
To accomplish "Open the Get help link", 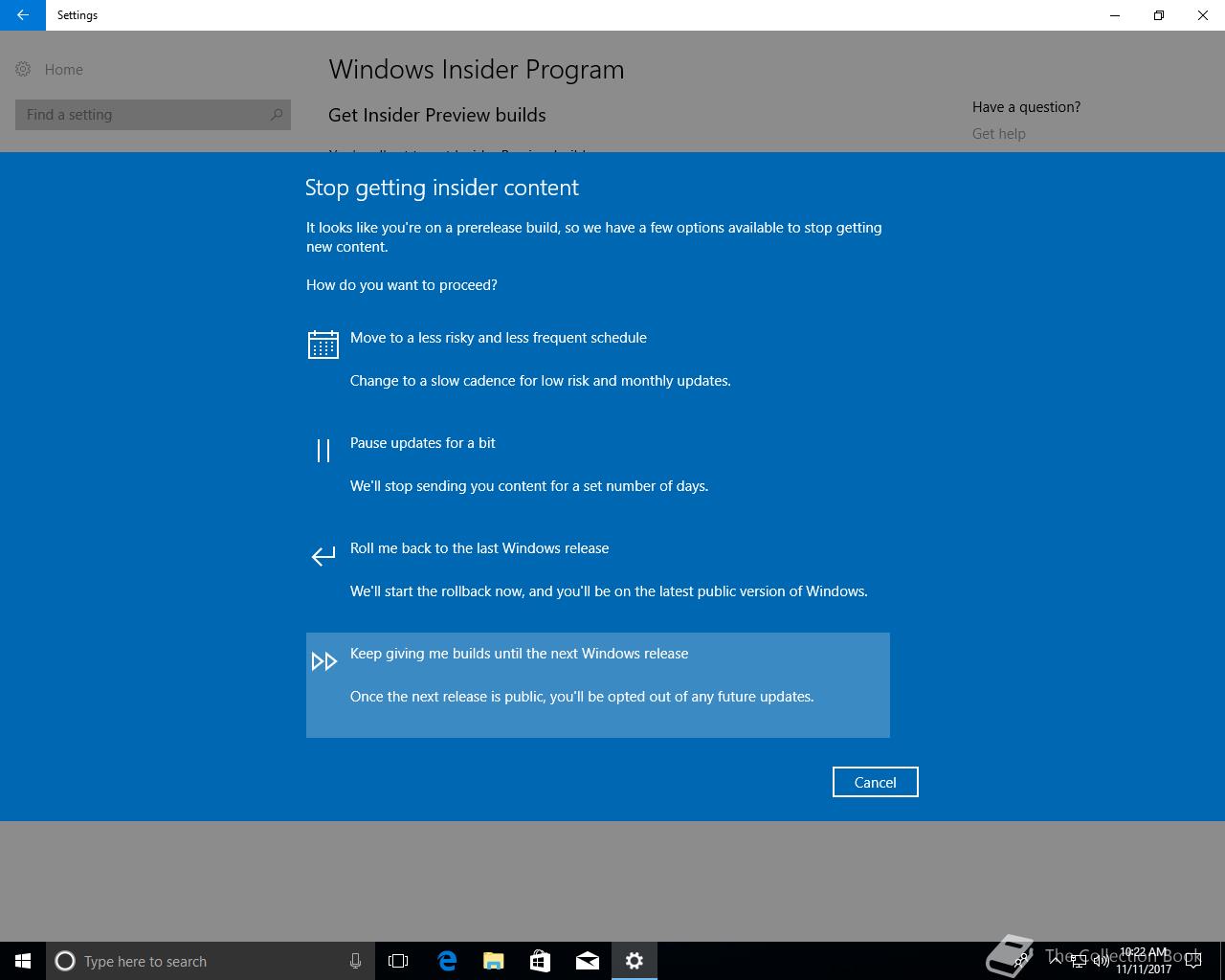I will pyautogui.click(x=998, y=134).
